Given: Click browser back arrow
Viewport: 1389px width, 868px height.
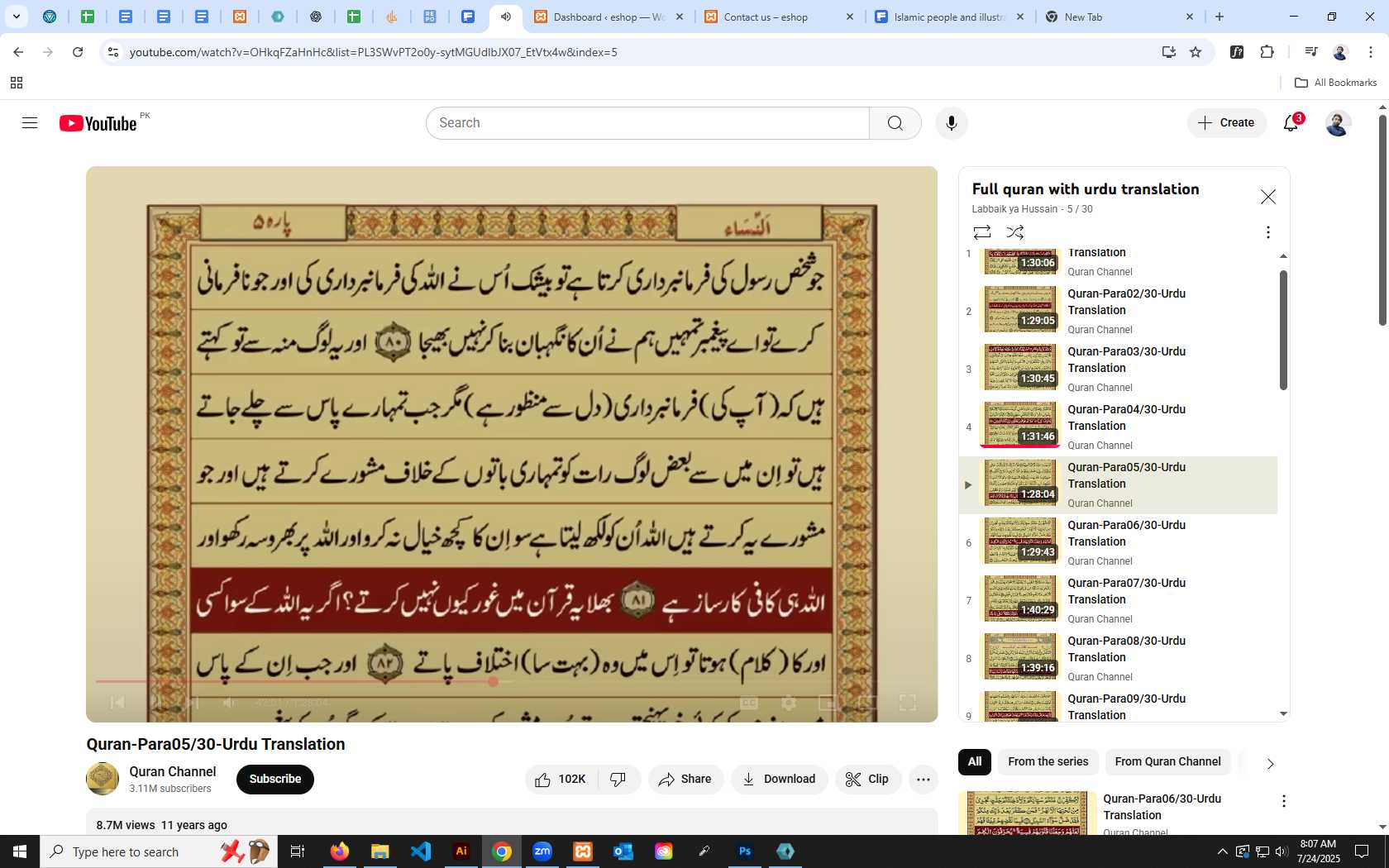Looking at the screenshot, I should 18,52.
